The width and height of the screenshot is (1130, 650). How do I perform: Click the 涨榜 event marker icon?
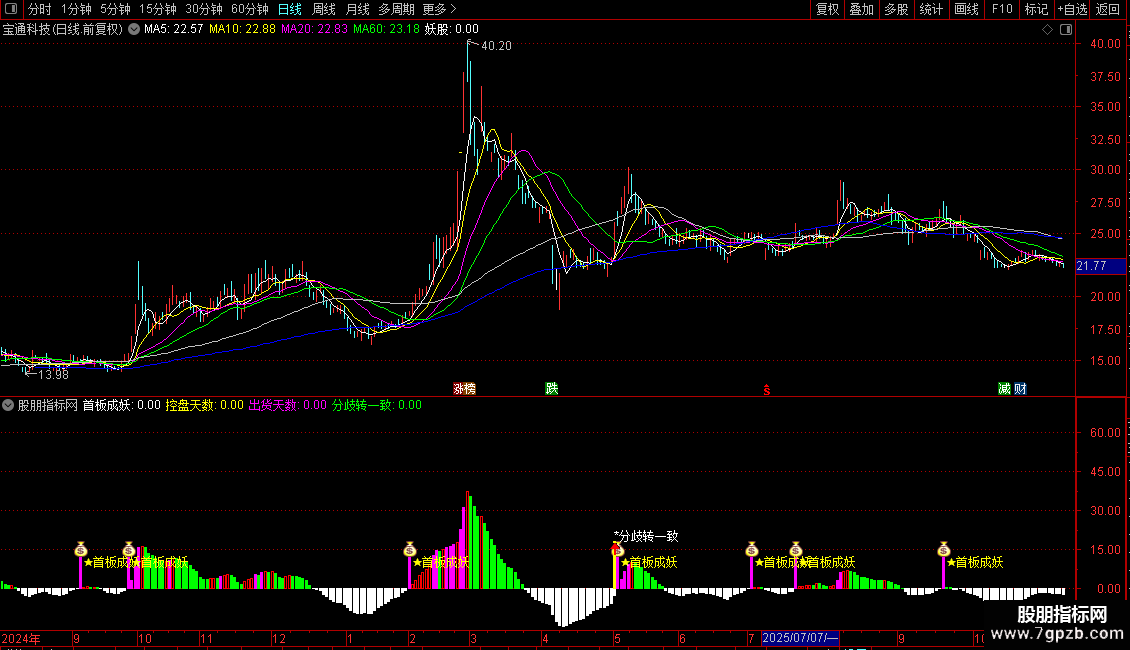coord(464,389)
